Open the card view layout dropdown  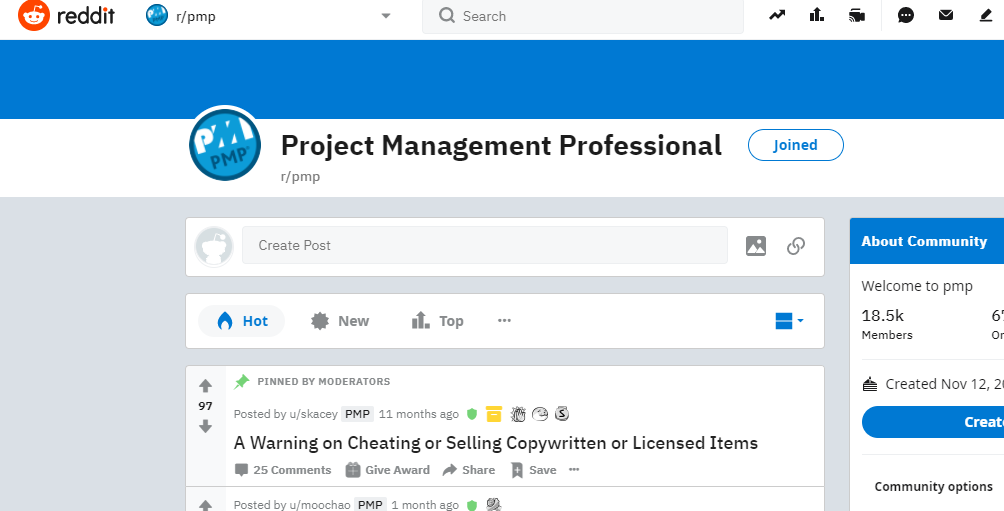[789, 321]
